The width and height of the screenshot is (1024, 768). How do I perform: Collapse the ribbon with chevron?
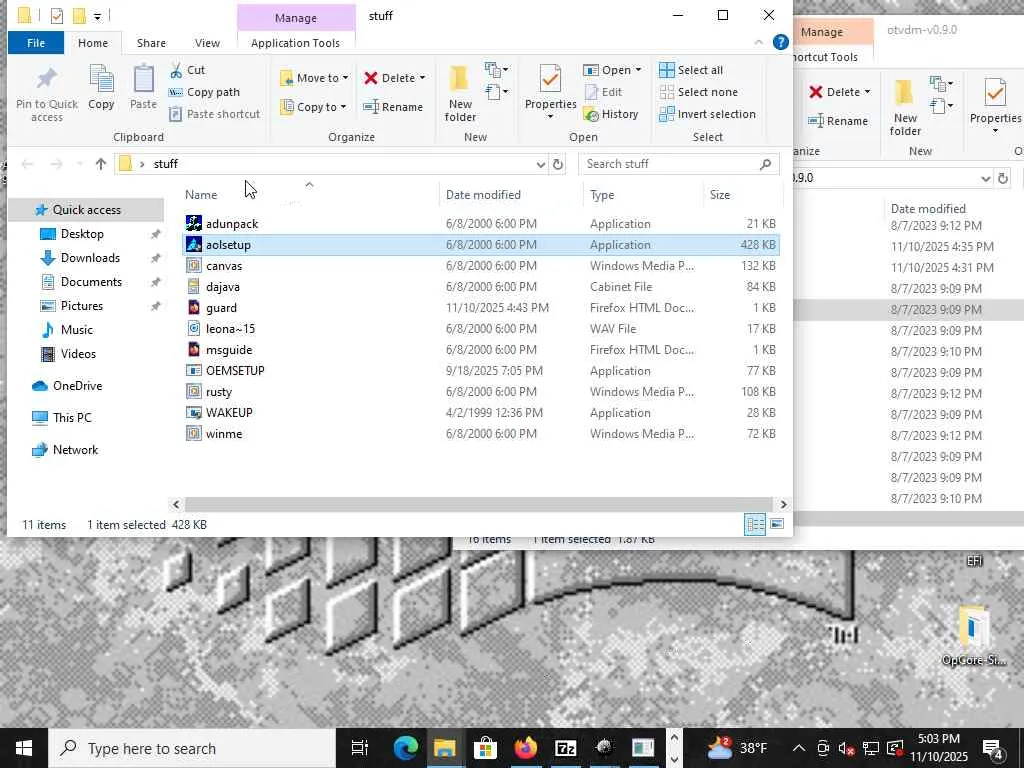758,42
